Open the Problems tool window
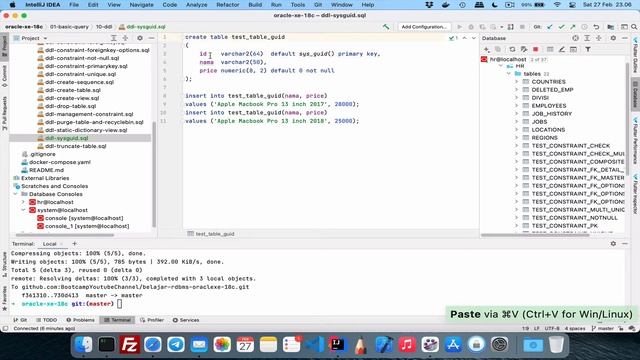Screen dimensions: 640x360 (80, 320)
